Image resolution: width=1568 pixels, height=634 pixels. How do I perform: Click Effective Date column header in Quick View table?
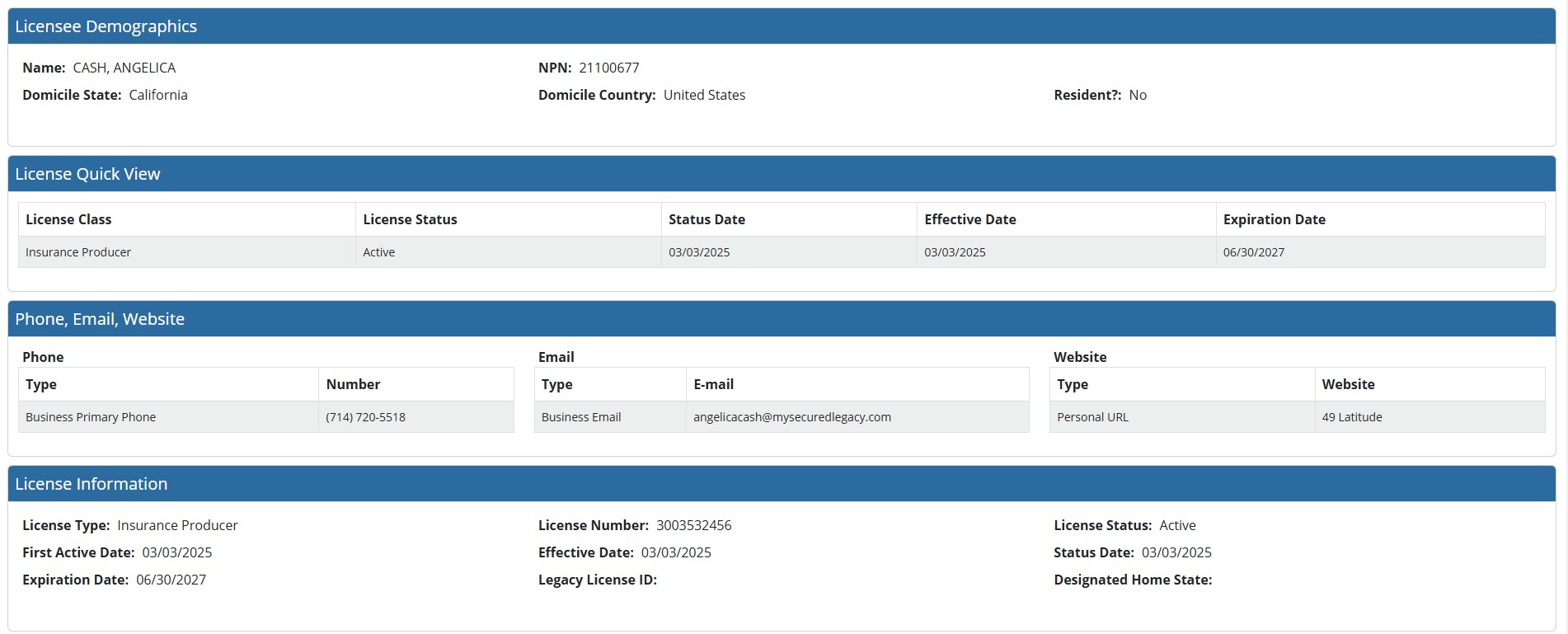pos(969,219)
